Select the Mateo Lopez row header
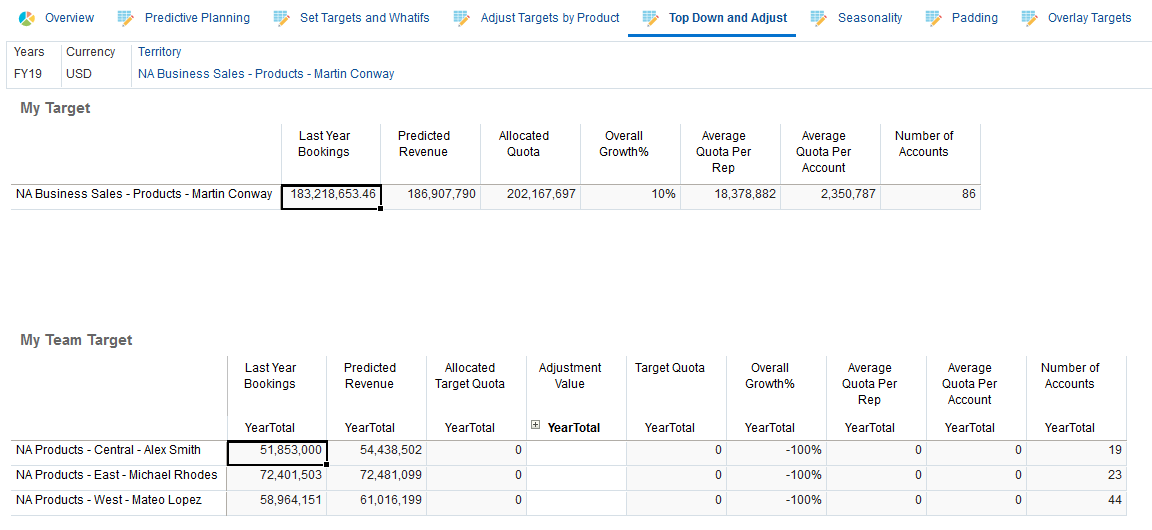1152x530 pixels. [x=108, y=500]
